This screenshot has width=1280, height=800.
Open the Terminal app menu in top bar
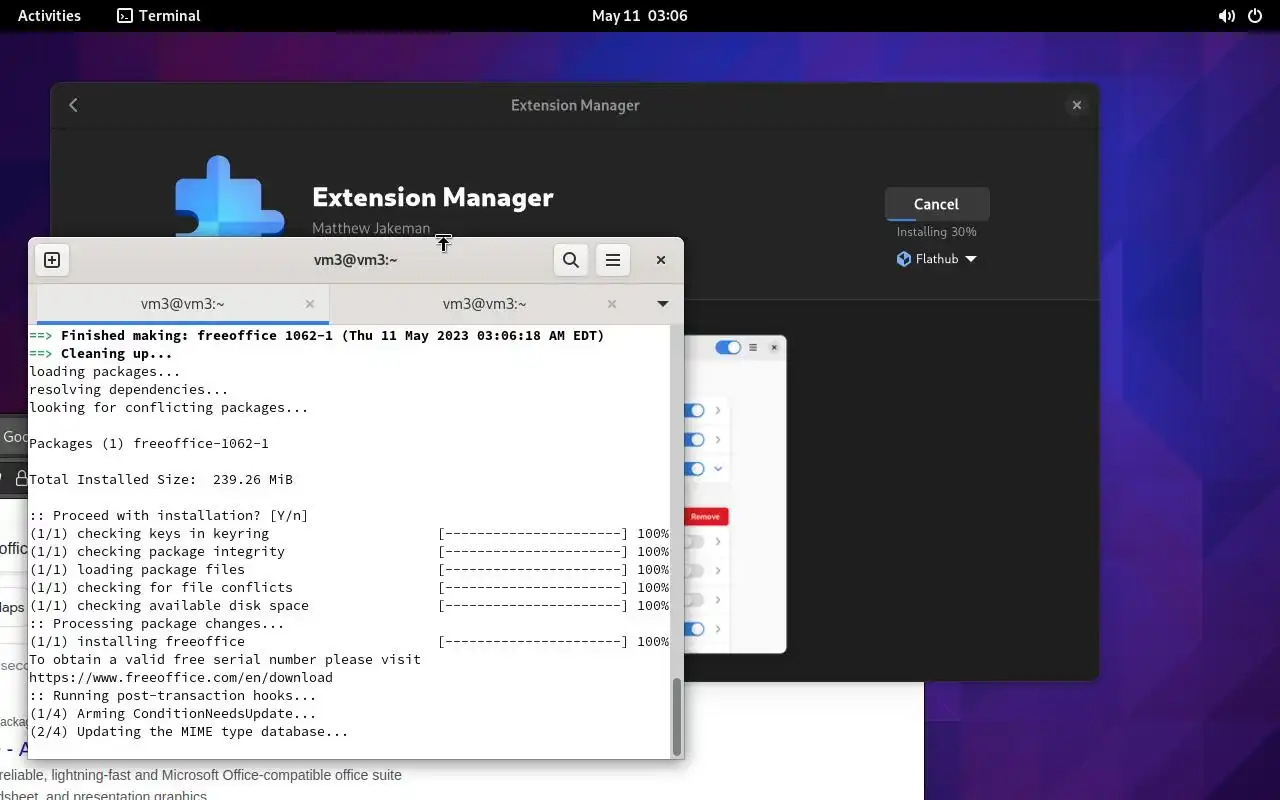(159, 15)
